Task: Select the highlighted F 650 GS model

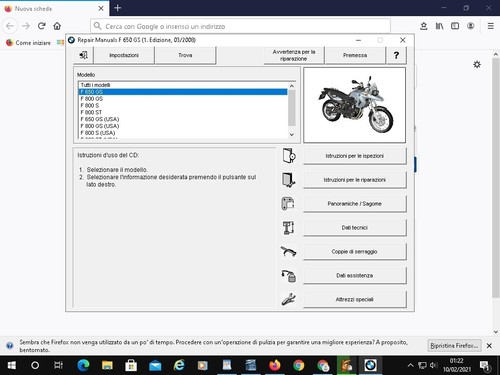Action: (183, 92)
